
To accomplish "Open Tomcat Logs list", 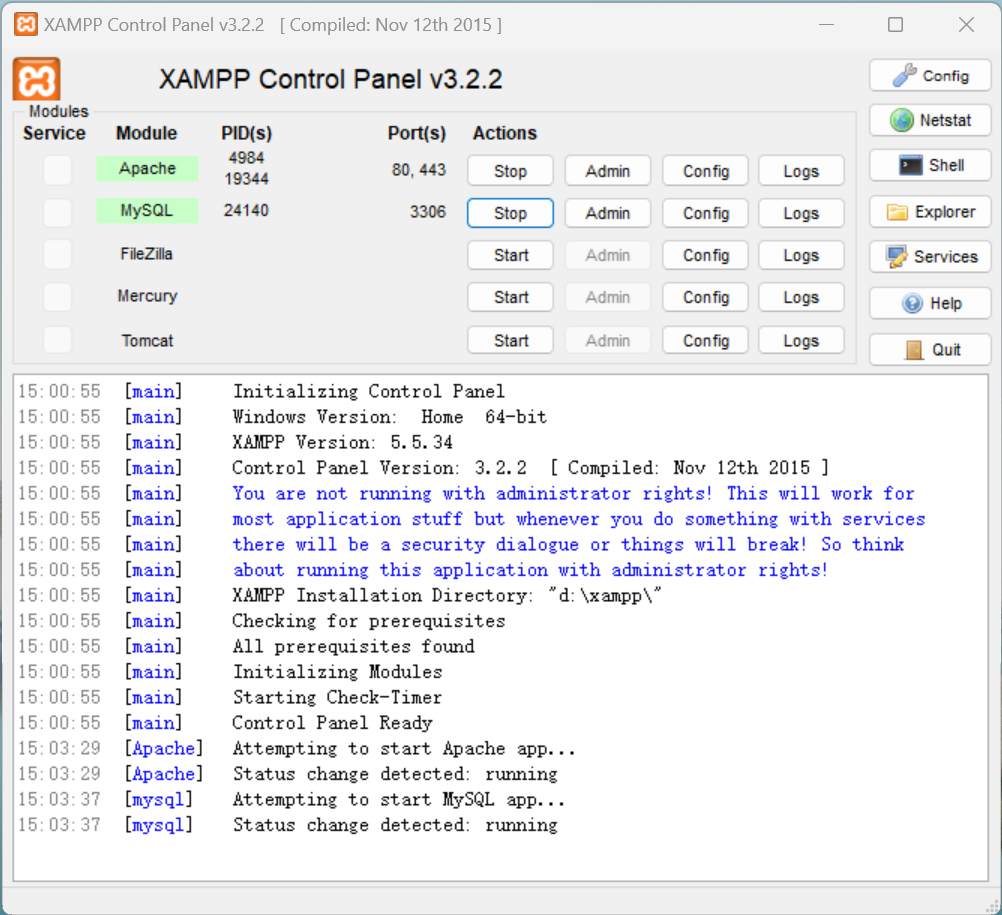I will (801, 340).
